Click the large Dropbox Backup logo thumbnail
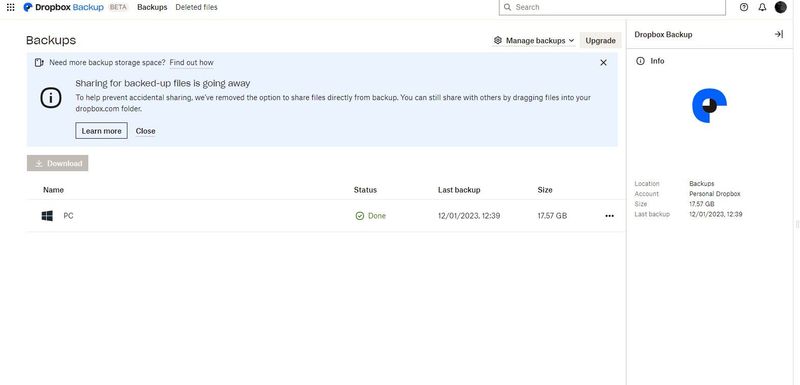Screen dimensions: 800x385 tap(709, 105)
